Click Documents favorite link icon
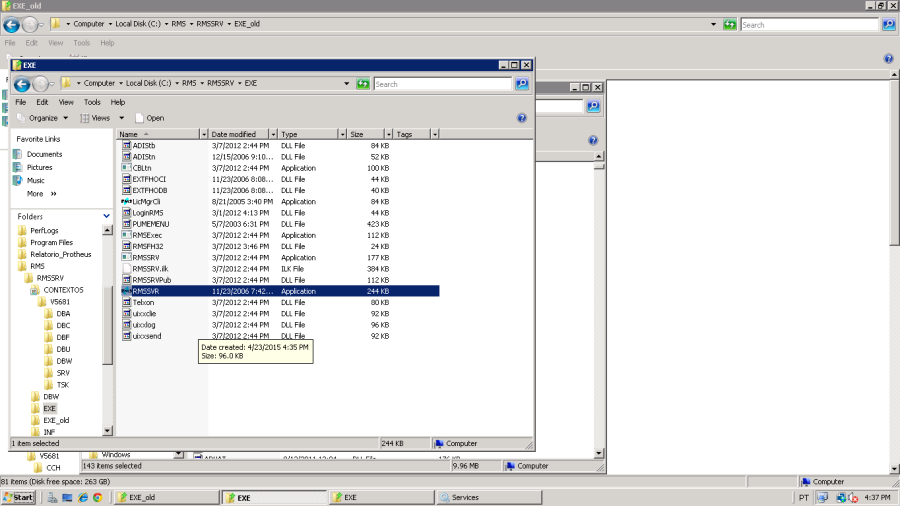This screenshot has width=900, height=506. 18,154
